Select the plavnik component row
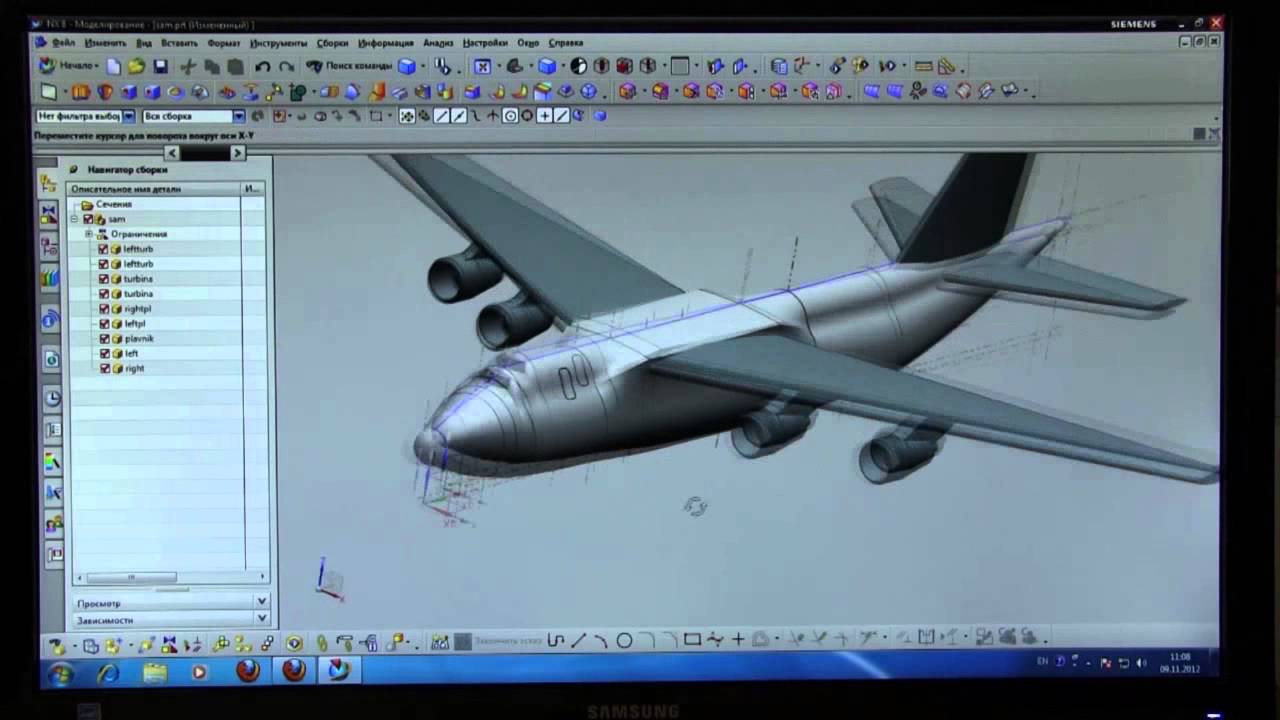The image size is (1280, 720). coord(138,339)
